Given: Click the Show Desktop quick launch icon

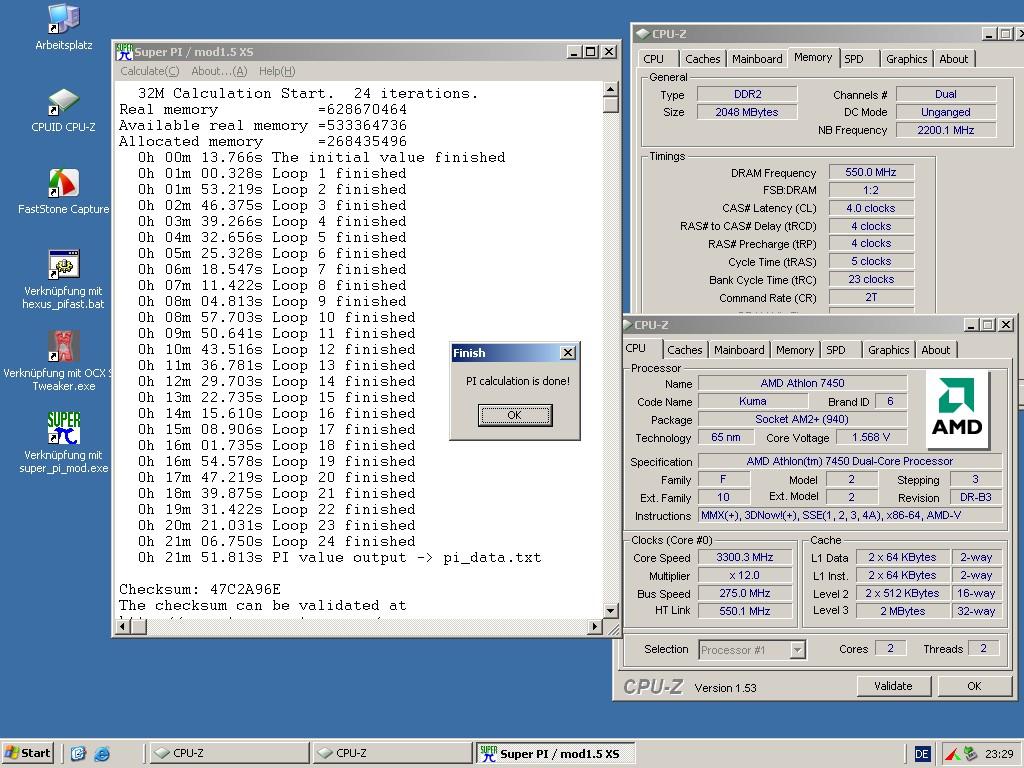Looking at the screenshot, I should (78, 753).
